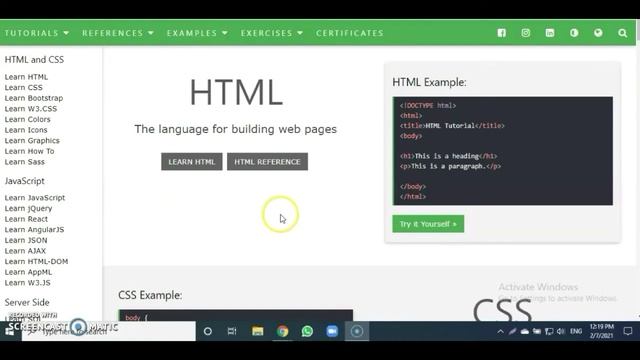Toggle dark mode contrast icon

[x=574, y=33]
